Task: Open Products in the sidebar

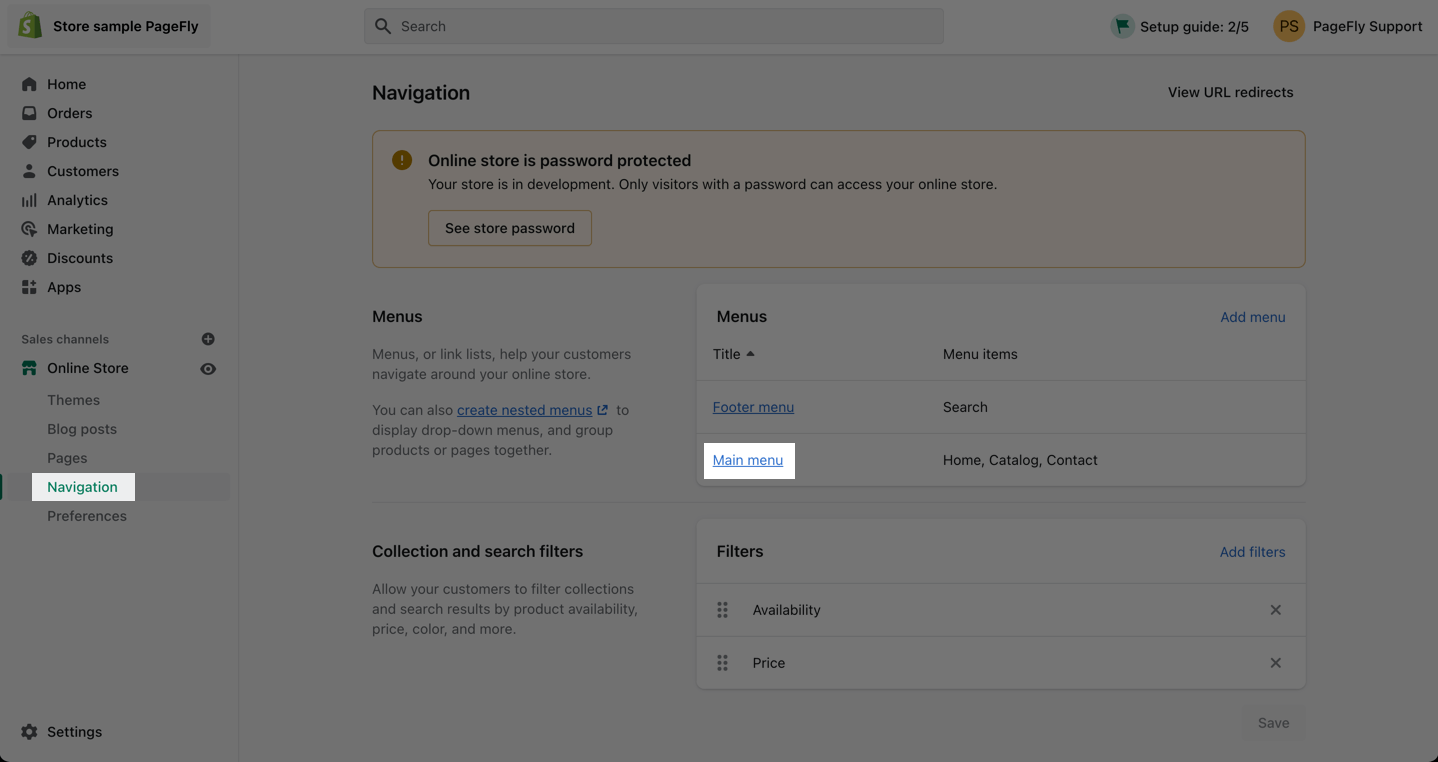Action: 77,142
